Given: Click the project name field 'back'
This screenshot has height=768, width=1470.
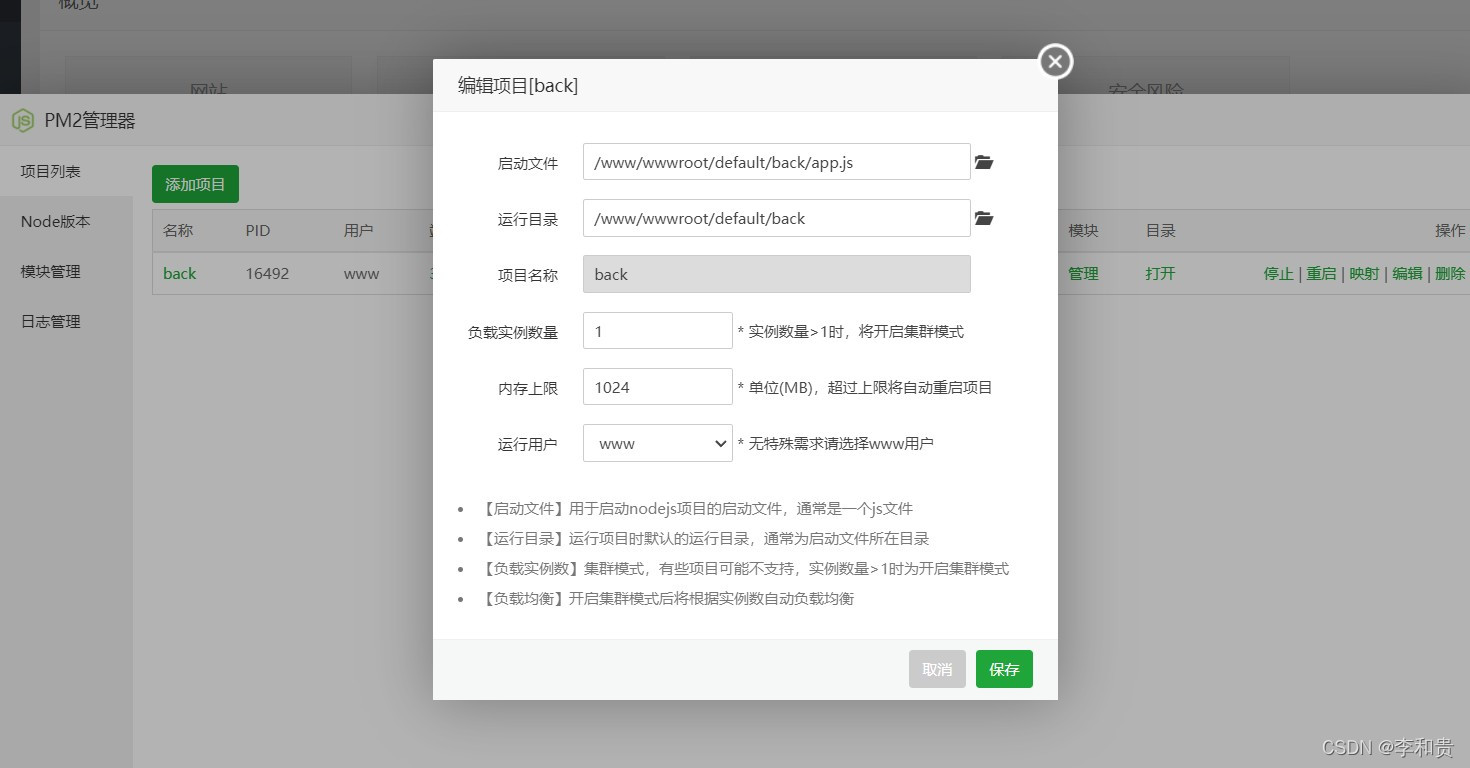Looking at the screenshot, I should [x=776, y=274].
